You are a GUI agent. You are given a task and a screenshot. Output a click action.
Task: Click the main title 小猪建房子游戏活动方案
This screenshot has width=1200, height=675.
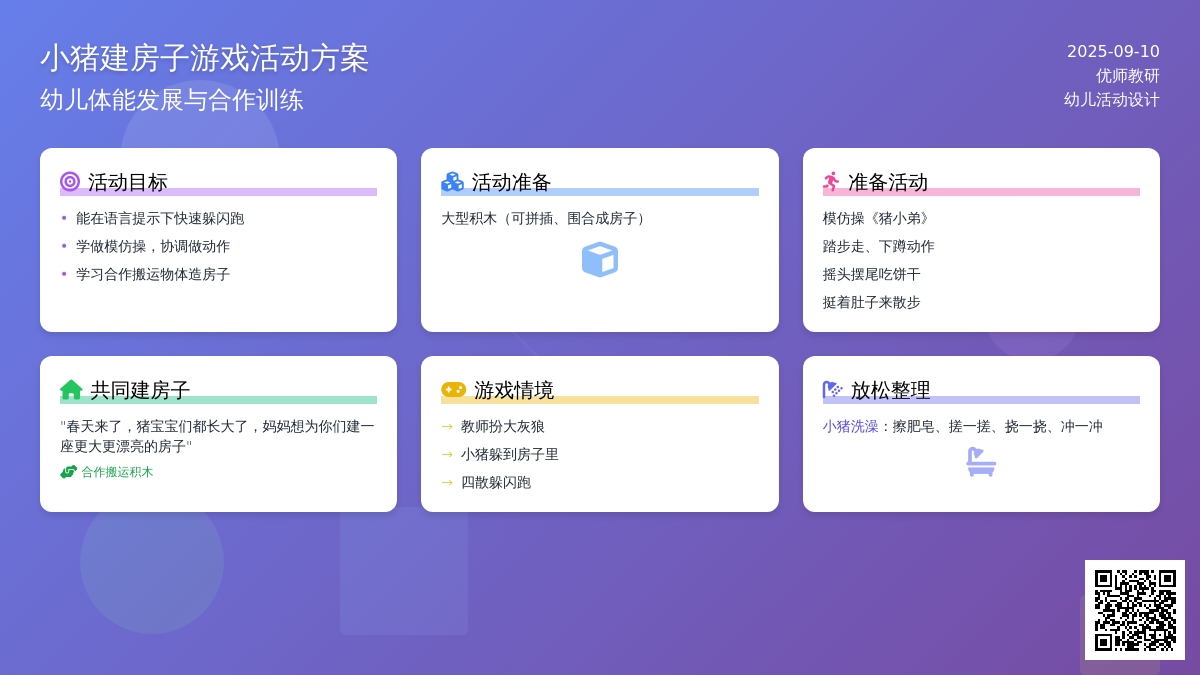pos(204,58)
